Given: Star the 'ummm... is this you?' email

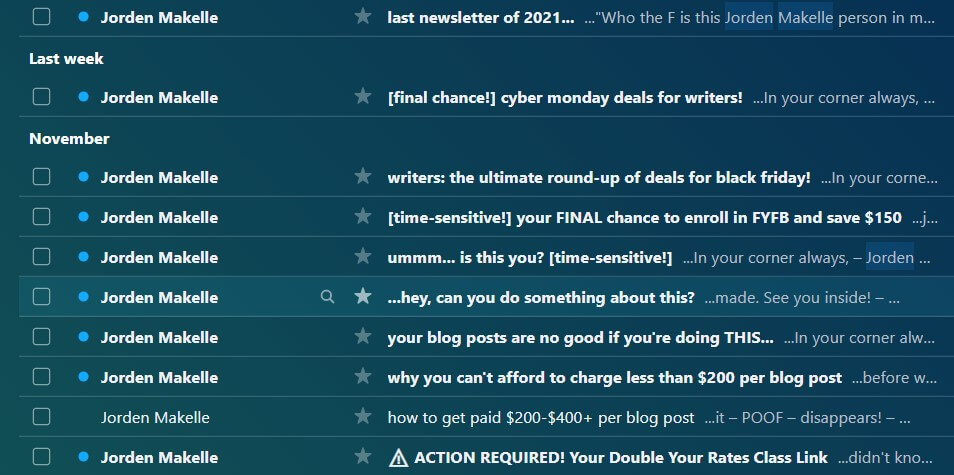Looking at the screenshot, I should click(363, 257).
